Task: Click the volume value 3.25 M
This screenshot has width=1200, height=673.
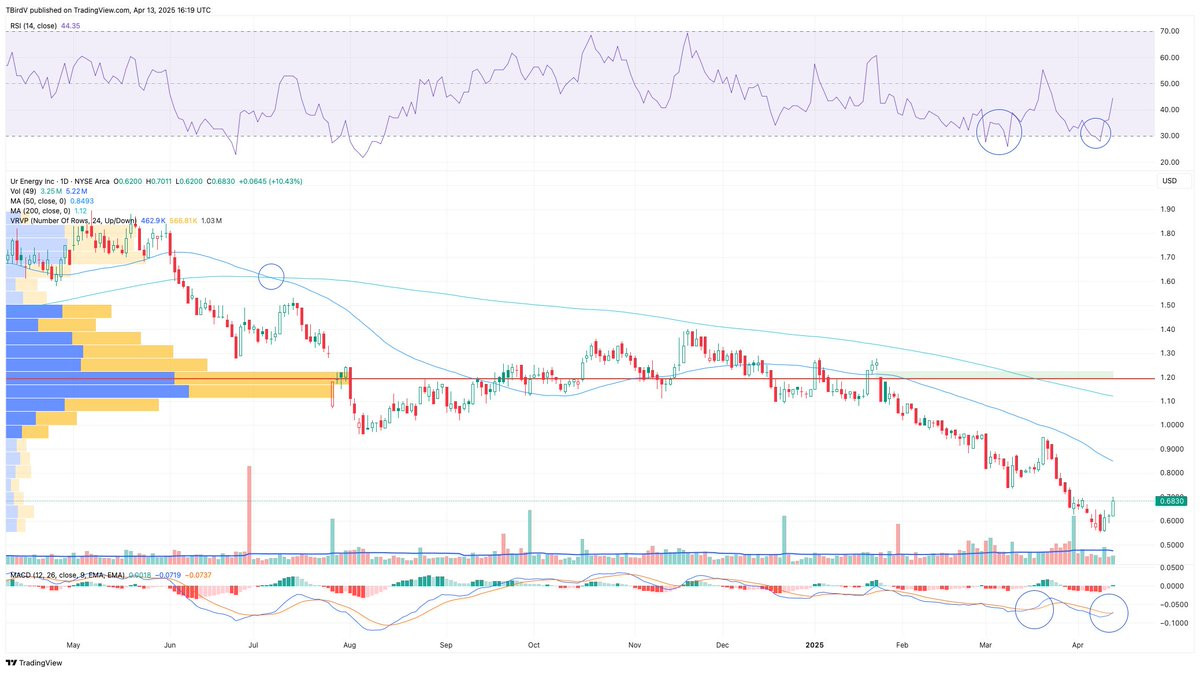Action: point(50,190)
